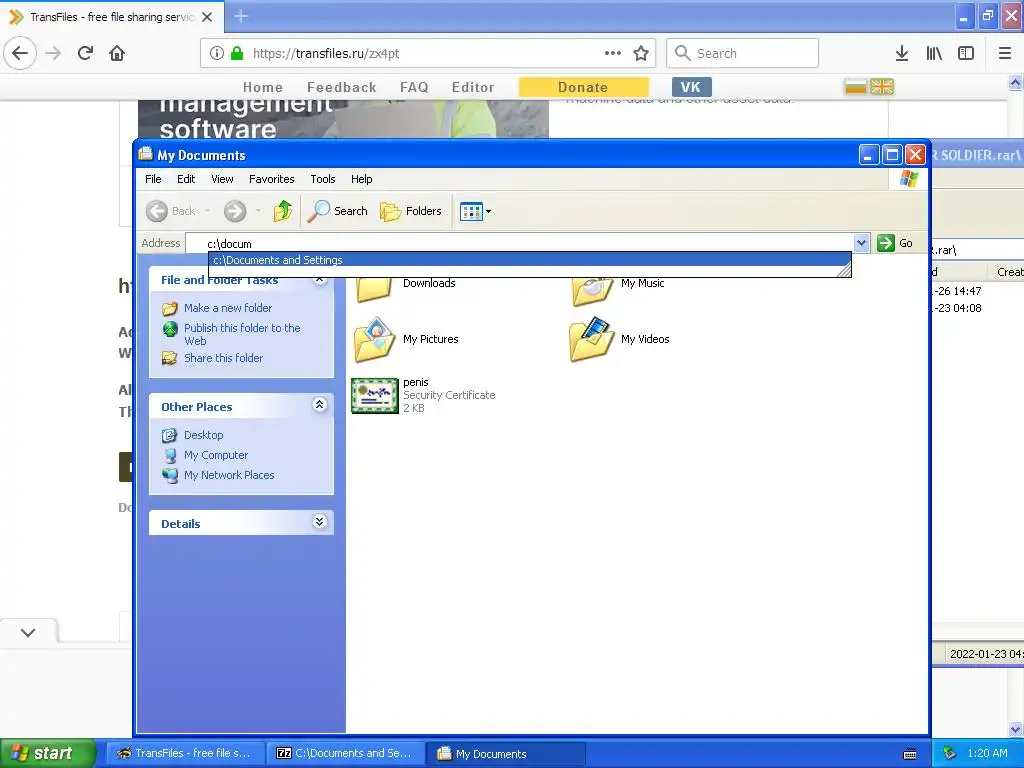Image resolution: width=1024 pixels, height=768 pixels.
Task: Open Firefox hamburger menu
Action: 1005,54
